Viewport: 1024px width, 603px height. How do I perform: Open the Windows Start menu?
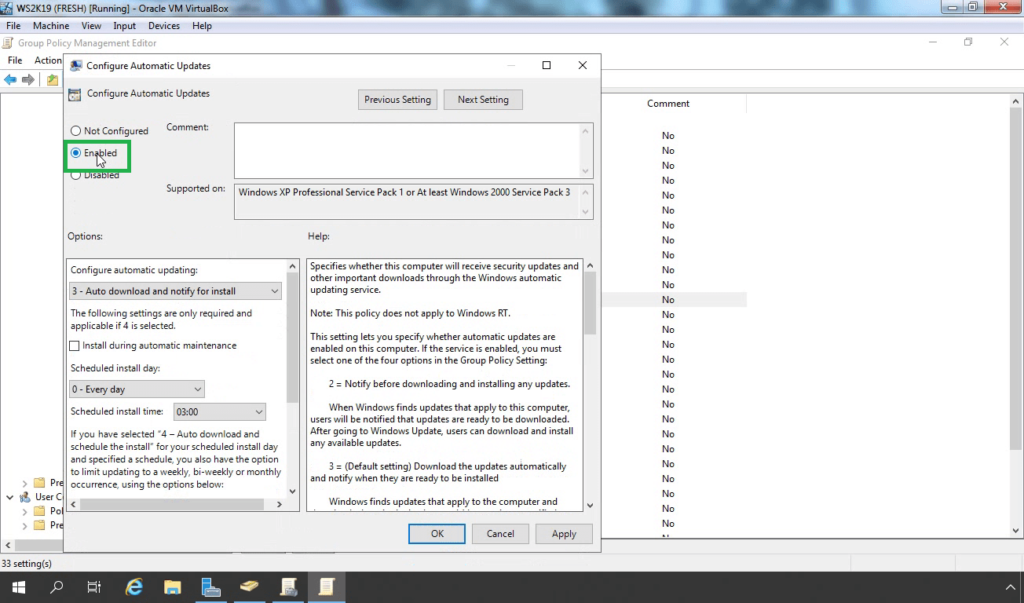pyautogui.click(x=18, y=587)
